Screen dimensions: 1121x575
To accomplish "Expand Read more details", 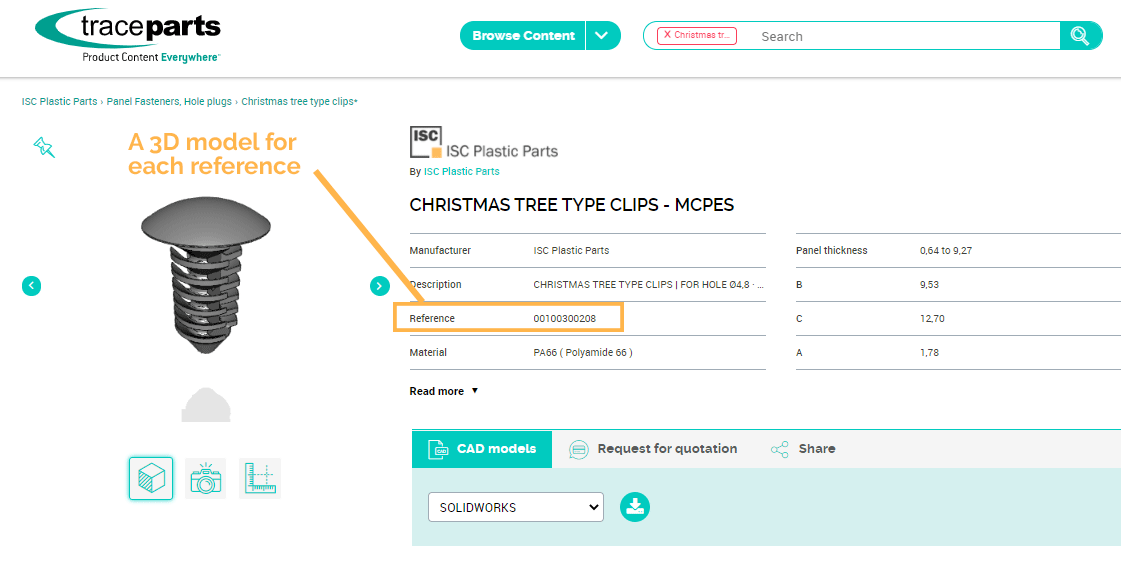I will click(444, 391).
